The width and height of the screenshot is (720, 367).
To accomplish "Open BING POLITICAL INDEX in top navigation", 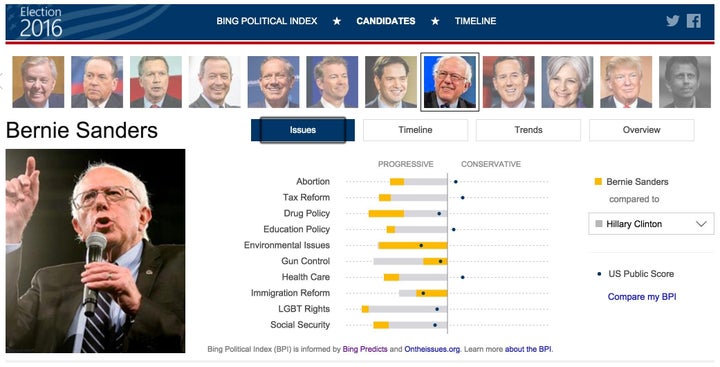I will pyautogui.click(x=267, y=21).
